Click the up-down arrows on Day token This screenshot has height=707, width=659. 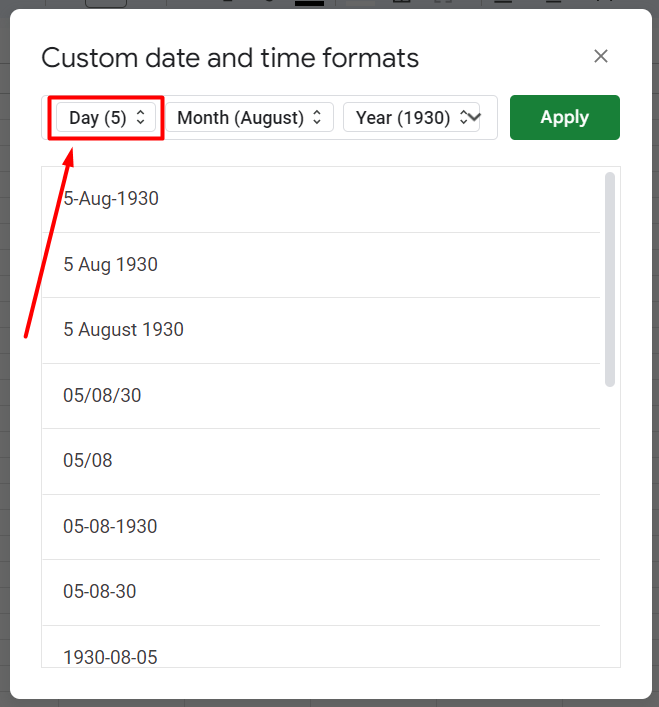[141, 117]
